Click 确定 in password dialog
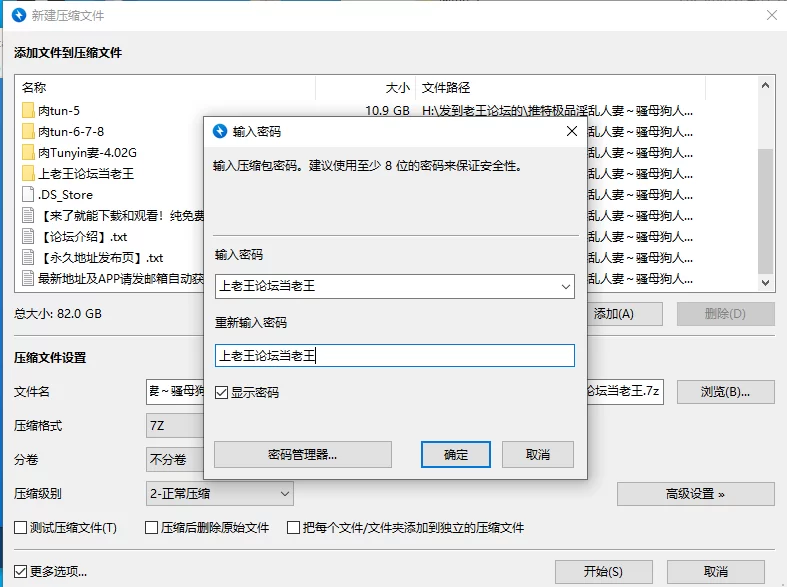The height and width of the screenshot is (587, 787). [456, 455]
